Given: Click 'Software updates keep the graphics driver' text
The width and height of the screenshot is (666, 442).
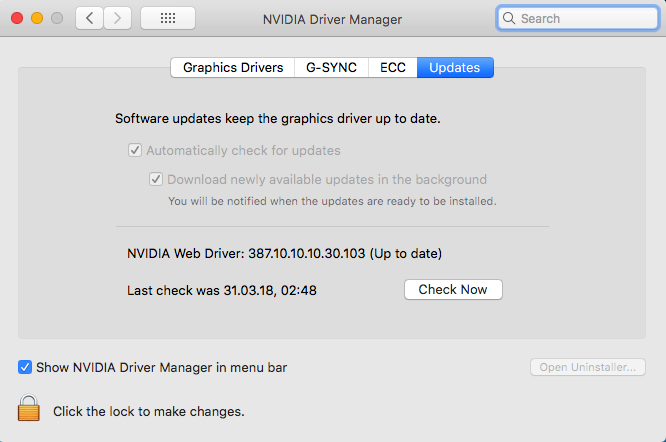Looking at the screenshot, I should pos(278,118).
